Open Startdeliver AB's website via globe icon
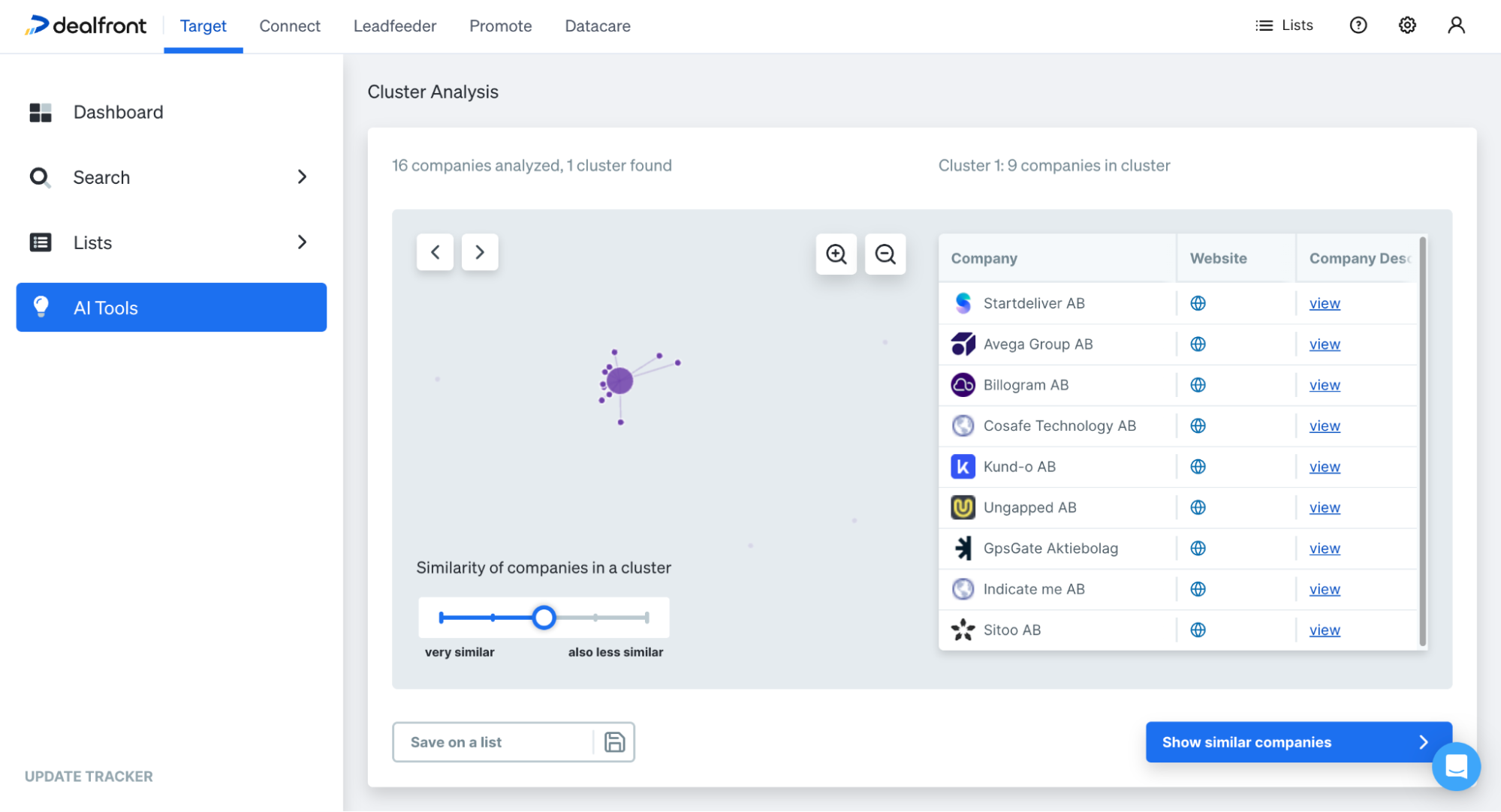Image resolution: width=1501 pixels, height=812 pixels. [1198, 303]
